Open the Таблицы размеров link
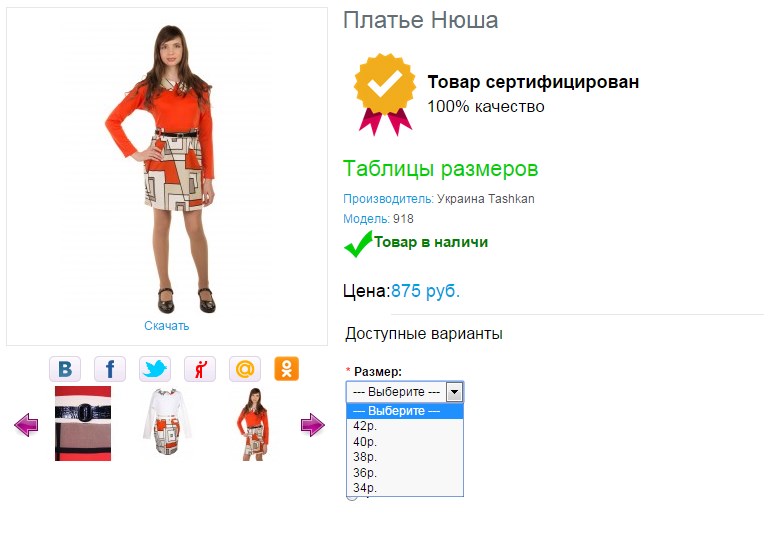 (440, 169)
